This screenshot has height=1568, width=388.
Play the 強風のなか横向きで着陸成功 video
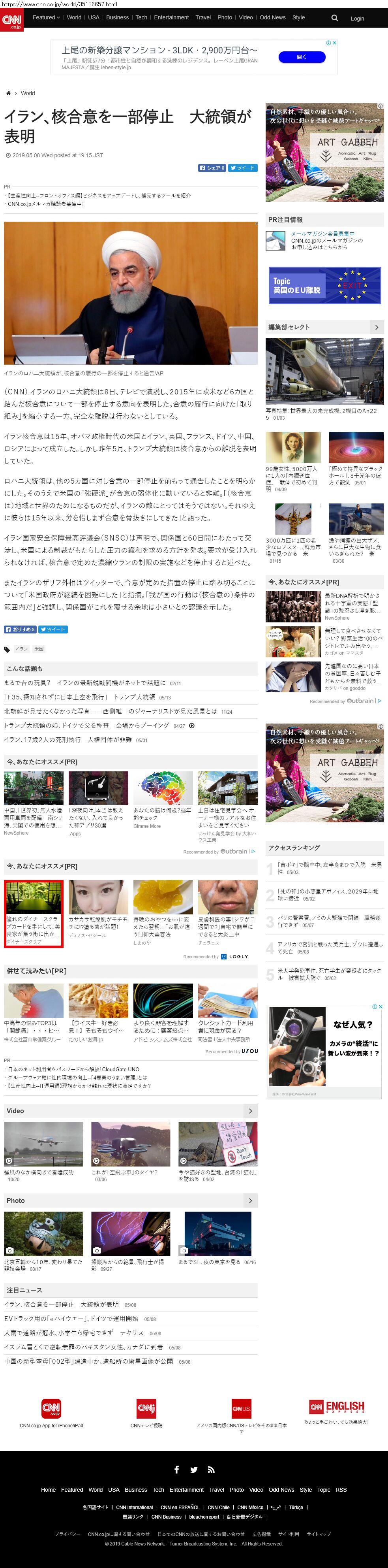tap(43, 1144)
